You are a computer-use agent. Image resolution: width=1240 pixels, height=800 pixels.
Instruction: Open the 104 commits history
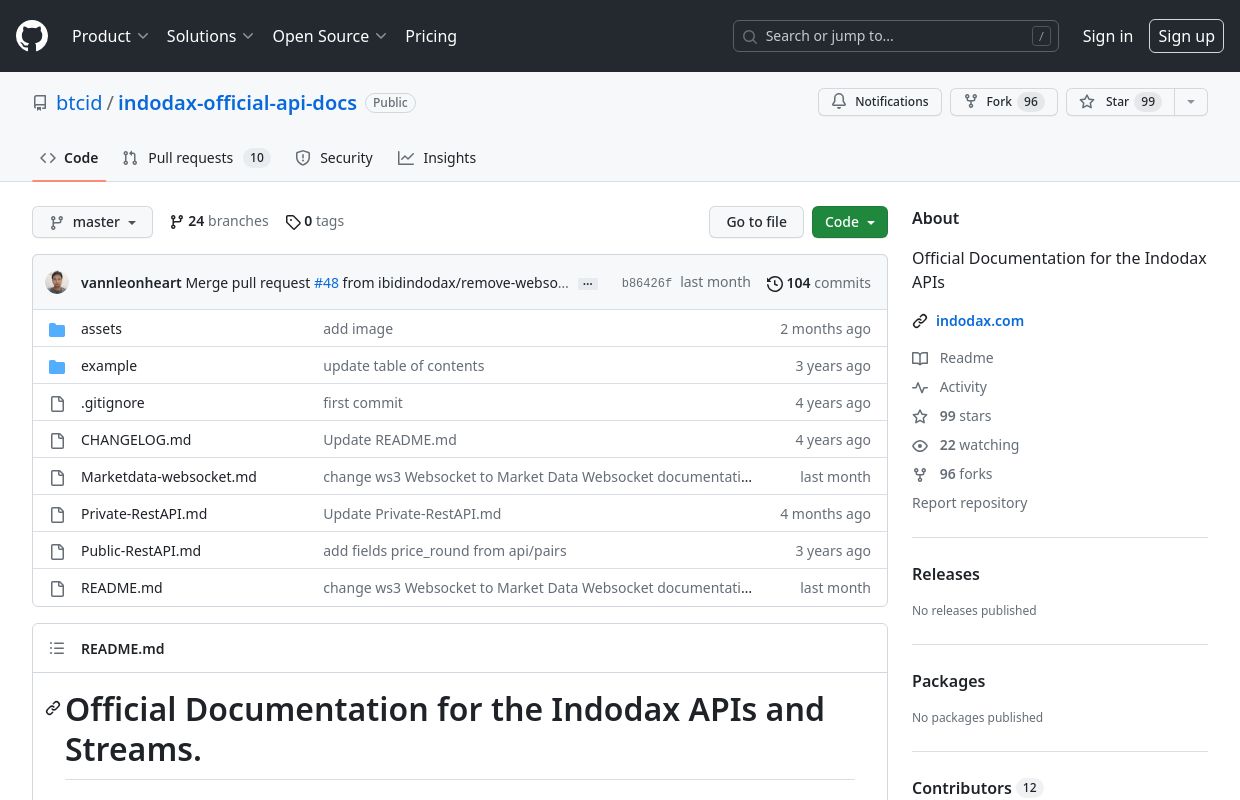tap(819, 283)
